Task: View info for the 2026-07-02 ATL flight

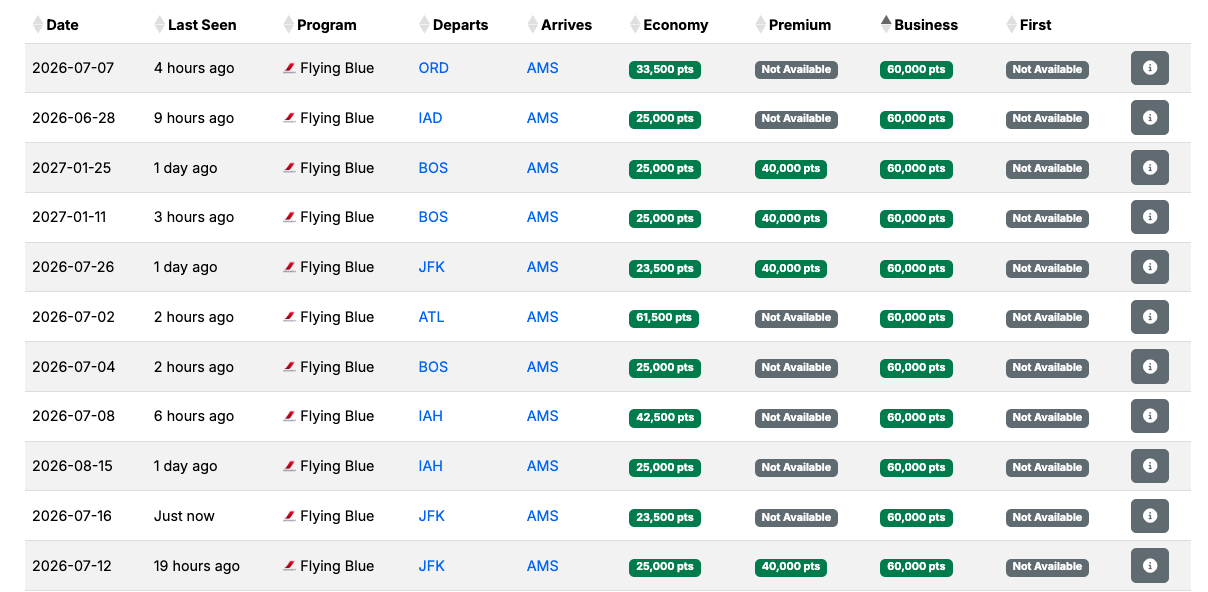Action: (x=1149, y=317)
